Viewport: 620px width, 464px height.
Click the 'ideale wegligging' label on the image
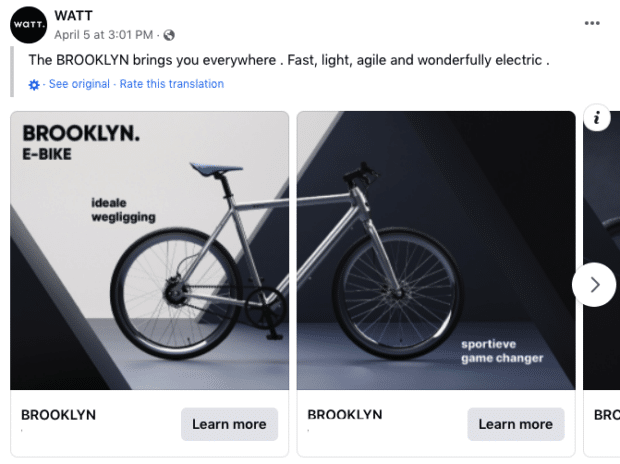[123, 210]
